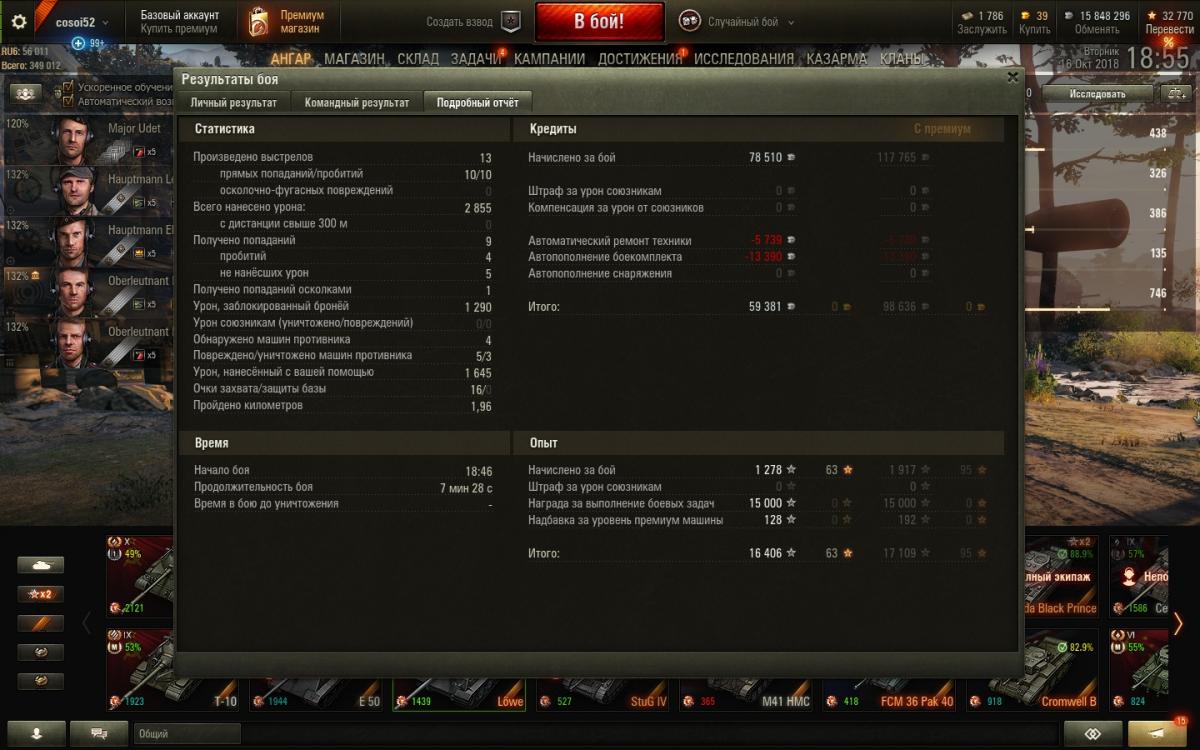This screenshot has height=750, width=1200.
Task: Toggle automatic crew return checkbox
Action: tap(68, 101)
